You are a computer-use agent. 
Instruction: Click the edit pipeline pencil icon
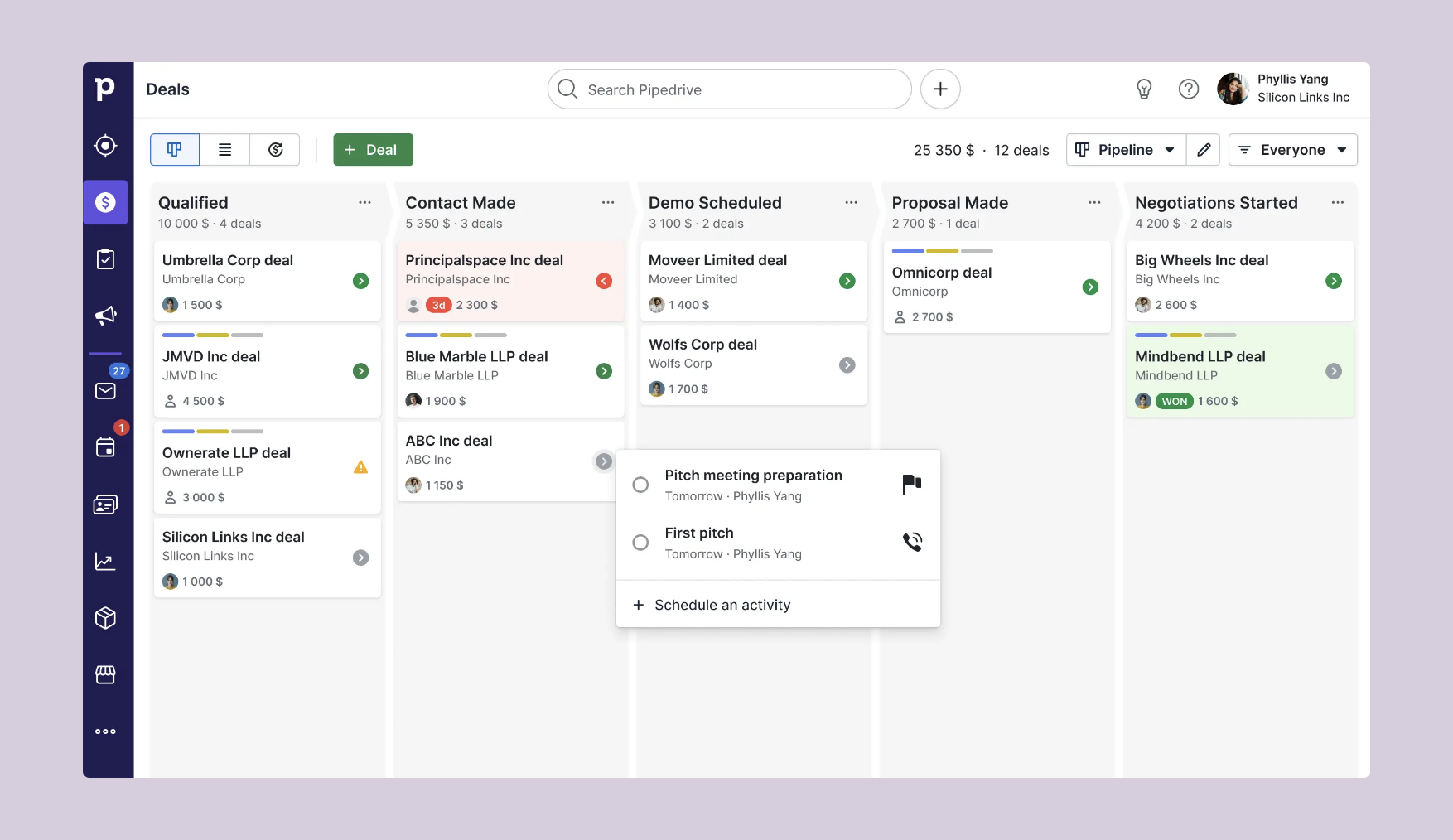point(1204,150)
